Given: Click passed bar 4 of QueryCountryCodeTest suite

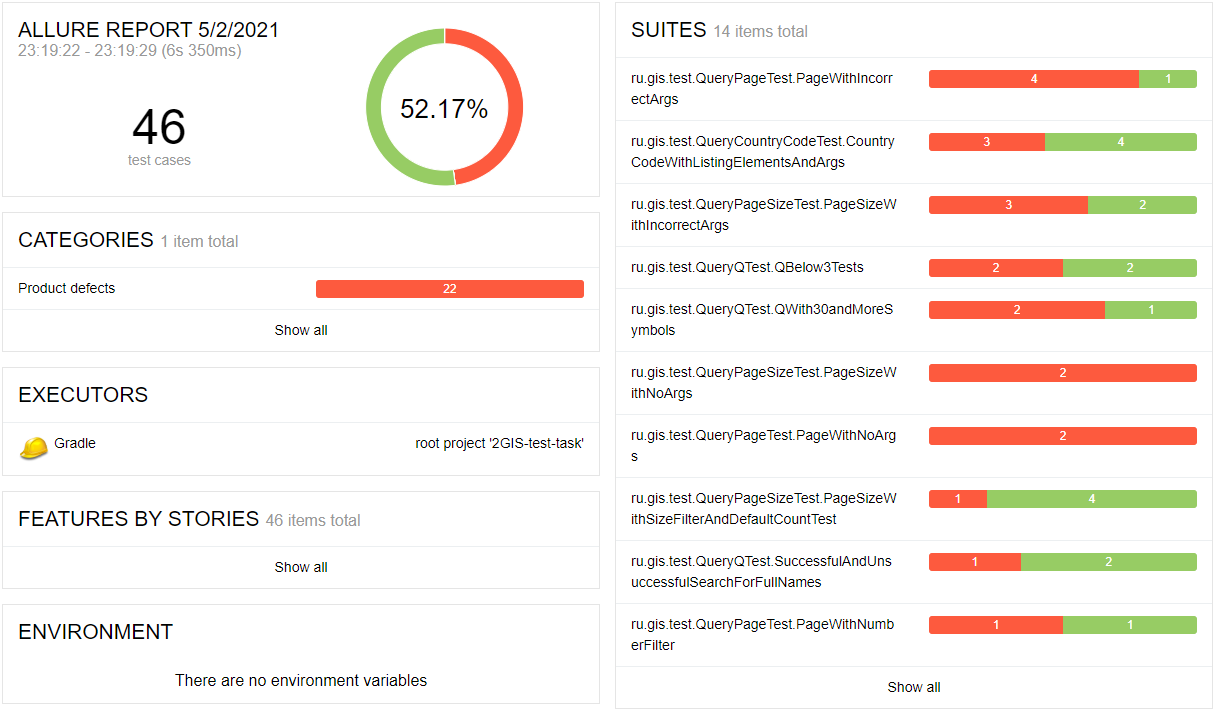Looking at the screenshot, I should click(x=1121, y=142).
